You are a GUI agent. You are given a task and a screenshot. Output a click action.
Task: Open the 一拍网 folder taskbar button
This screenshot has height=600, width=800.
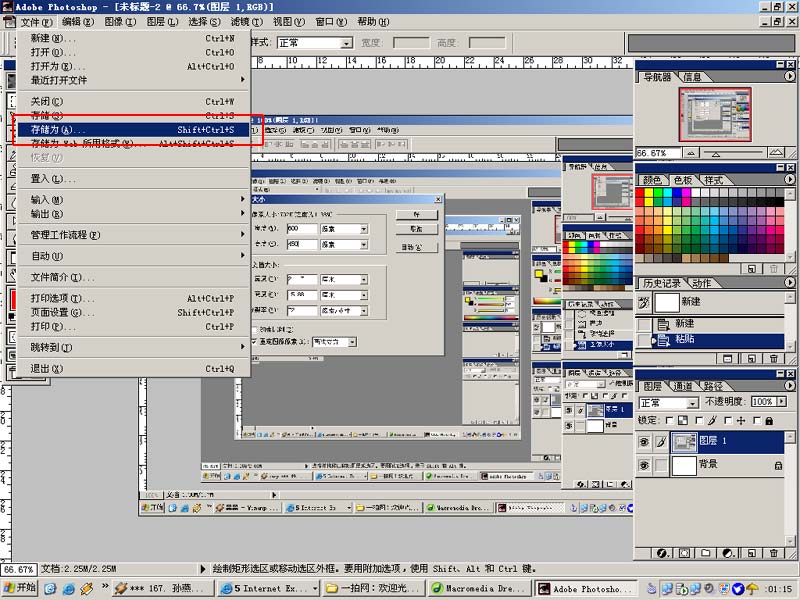(374, 588)
